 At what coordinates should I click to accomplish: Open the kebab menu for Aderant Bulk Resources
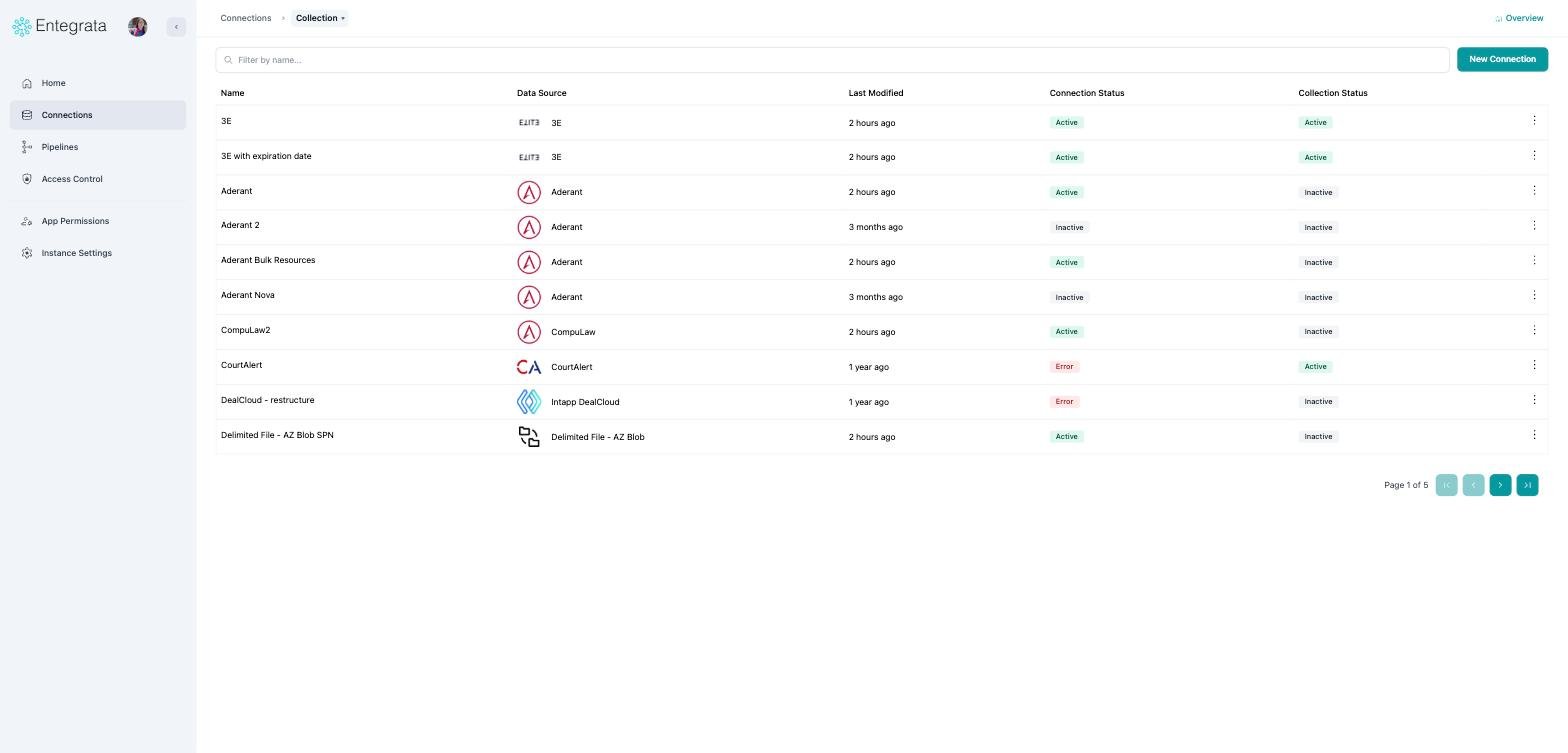1534,260
